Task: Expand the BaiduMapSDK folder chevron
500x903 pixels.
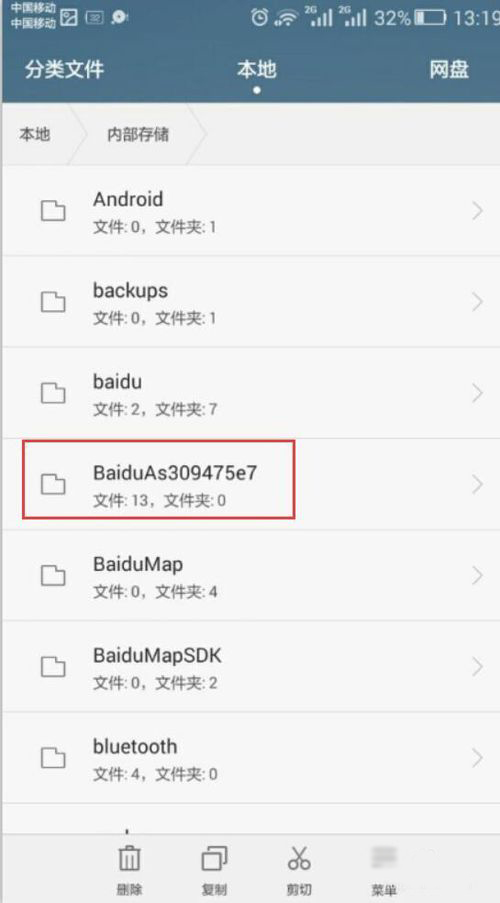Action: [477, 667]
